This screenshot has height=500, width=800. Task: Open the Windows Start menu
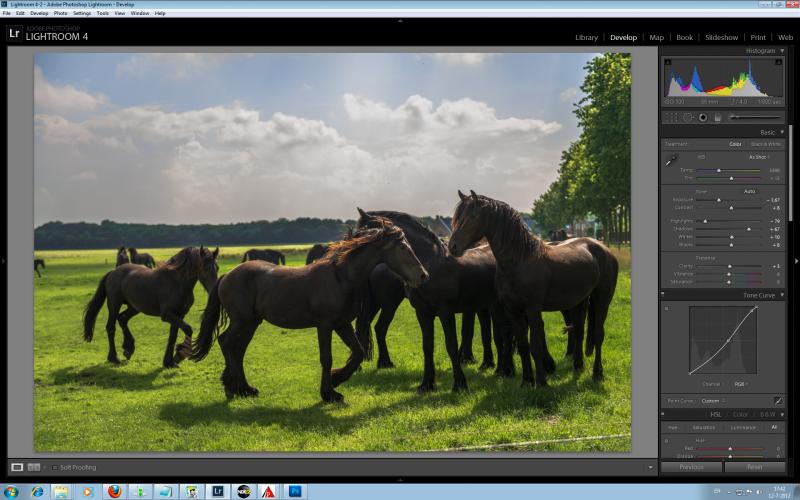tap(10, 491)
